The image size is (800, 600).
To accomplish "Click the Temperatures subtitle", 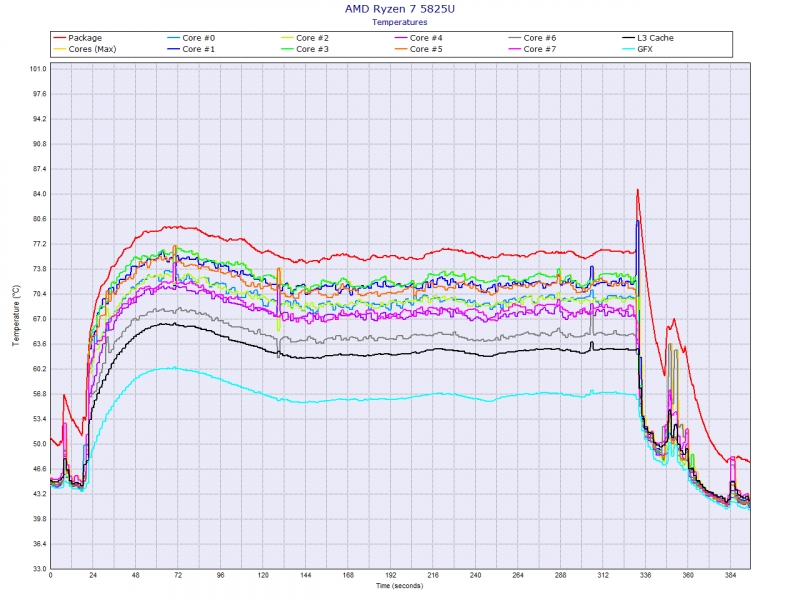I will 399,21.
